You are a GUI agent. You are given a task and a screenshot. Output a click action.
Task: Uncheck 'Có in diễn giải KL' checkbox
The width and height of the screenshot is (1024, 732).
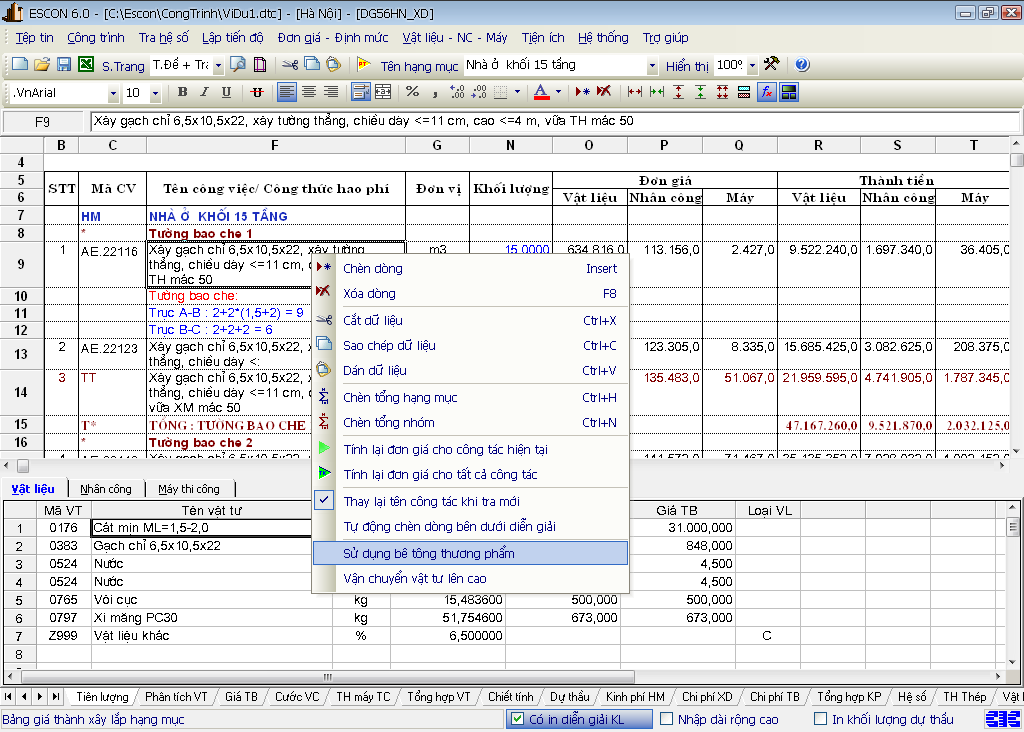click(517, 719)
